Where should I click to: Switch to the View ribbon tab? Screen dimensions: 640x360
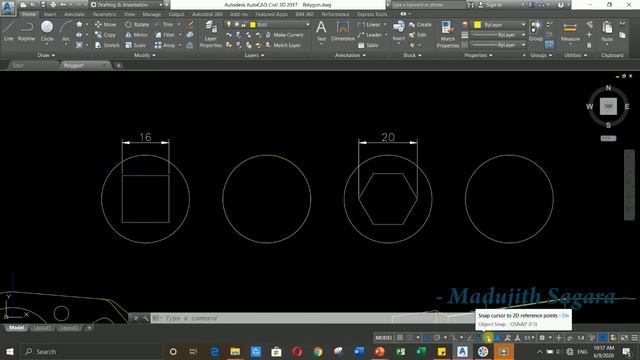click(129, 14)
